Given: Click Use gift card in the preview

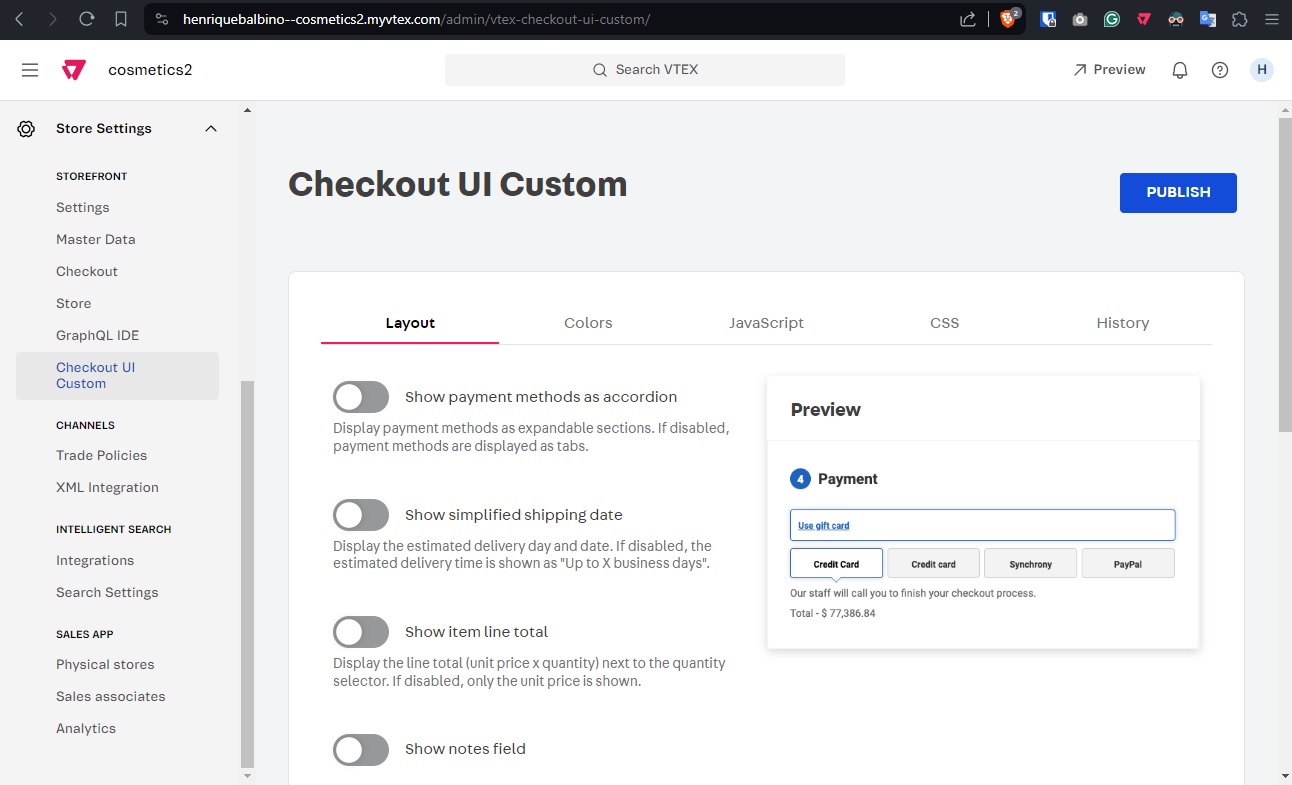Looking at the screenshot, I should point(824,526).
